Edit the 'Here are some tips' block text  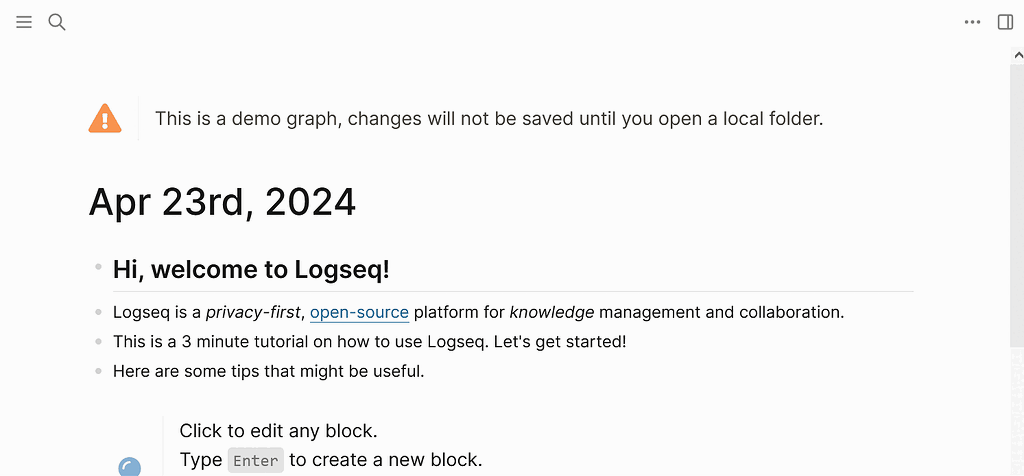click(x=268, y=372)
